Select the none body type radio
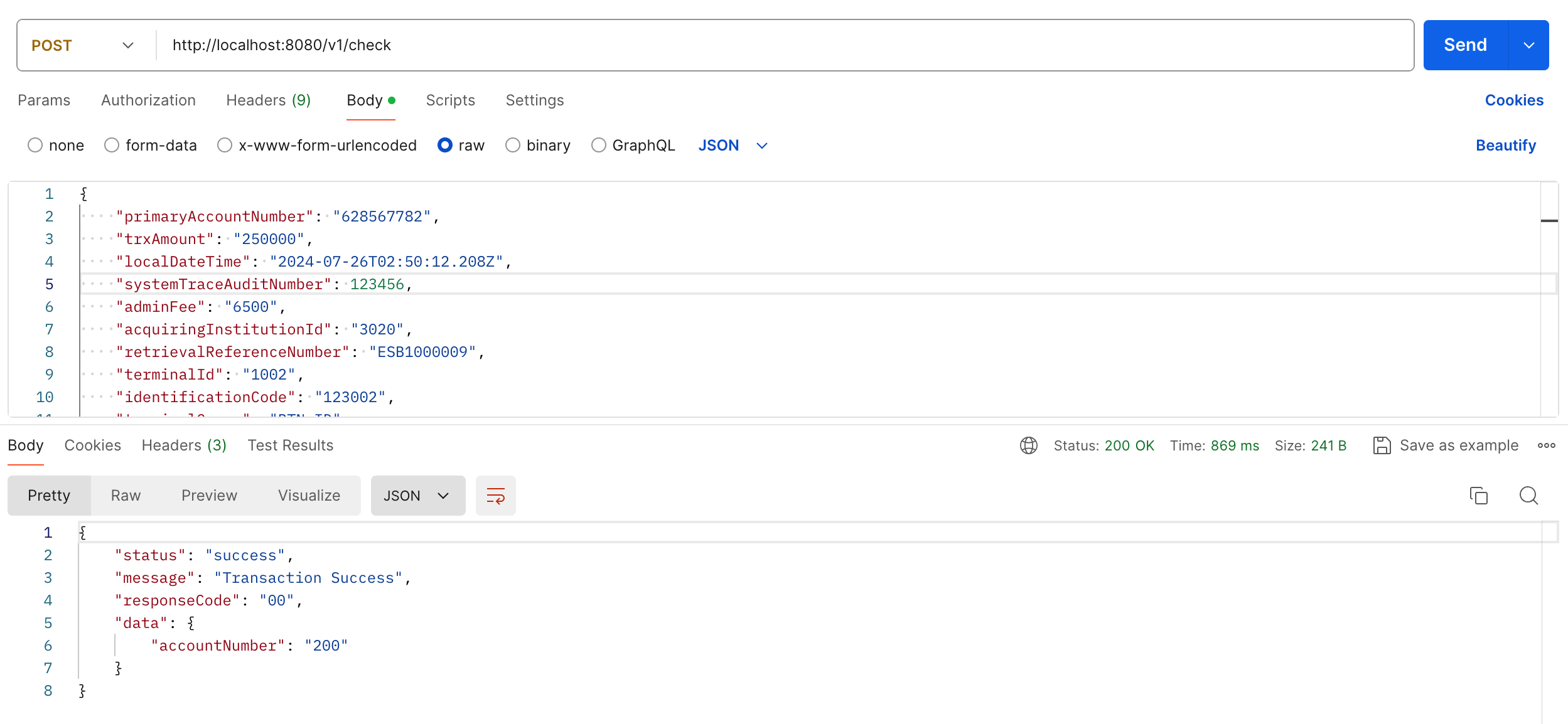Screen dimensions: 1568x724 tap(35, 146)
